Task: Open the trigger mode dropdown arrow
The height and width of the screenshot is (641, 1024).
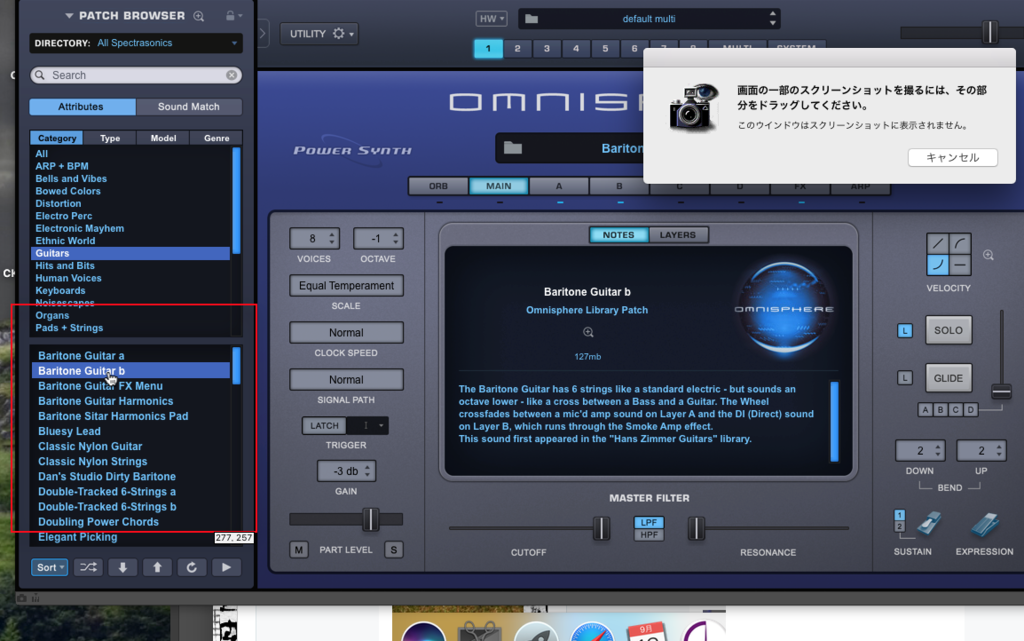Action: tap(381, 426)
